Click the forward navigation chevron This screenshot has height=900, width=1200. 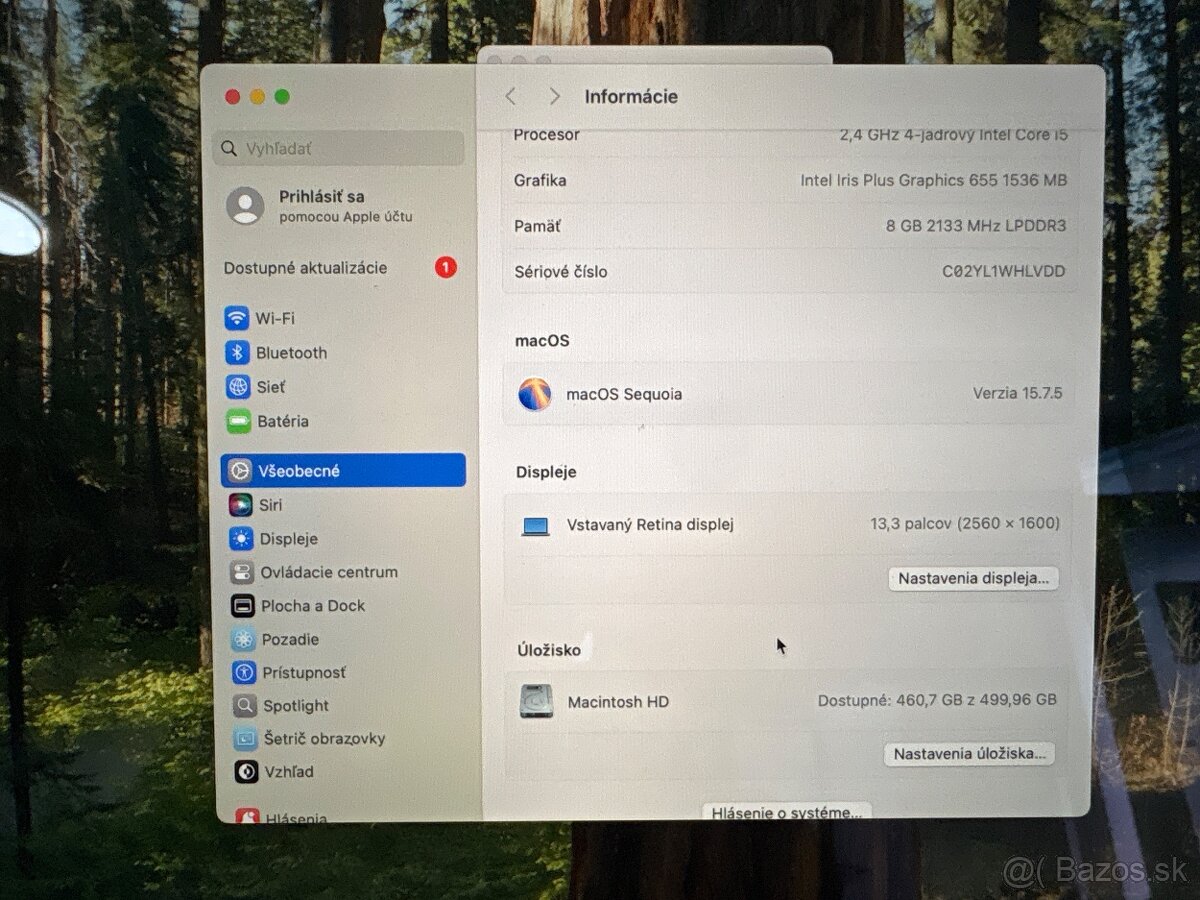point(554,96)
